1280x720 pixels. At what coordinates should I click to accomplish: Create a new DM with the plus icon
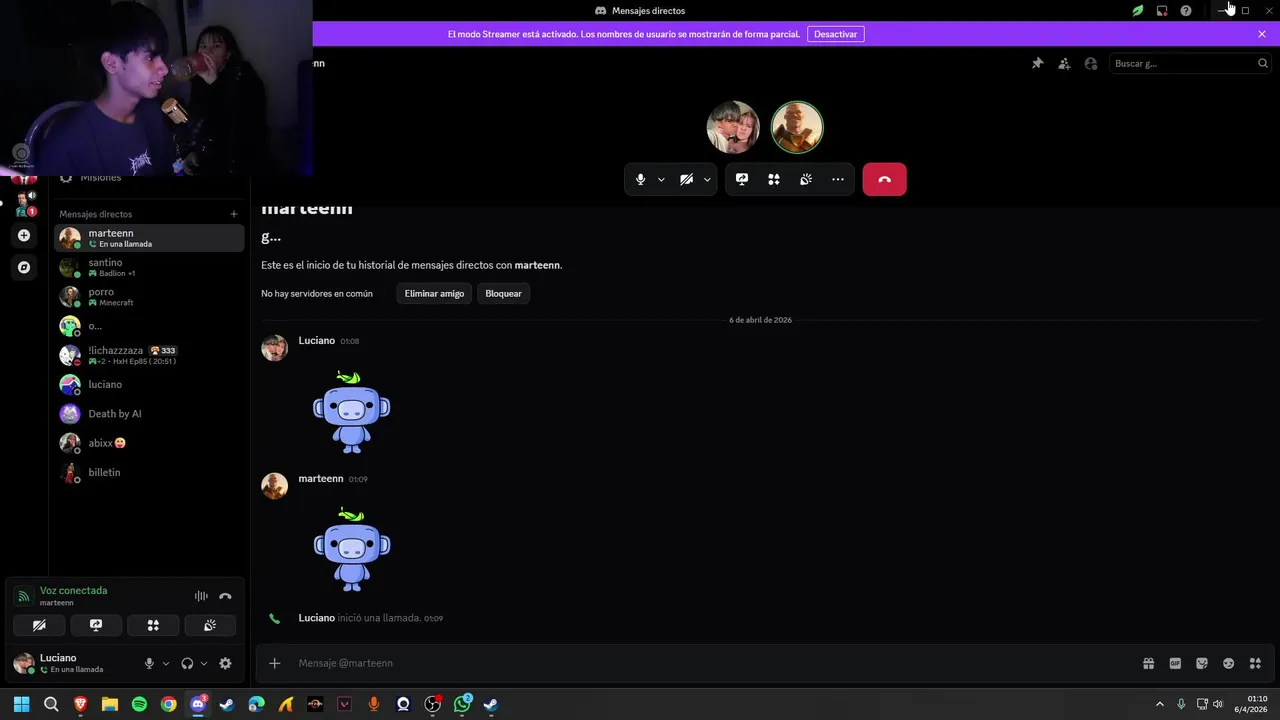pos(234,214)
